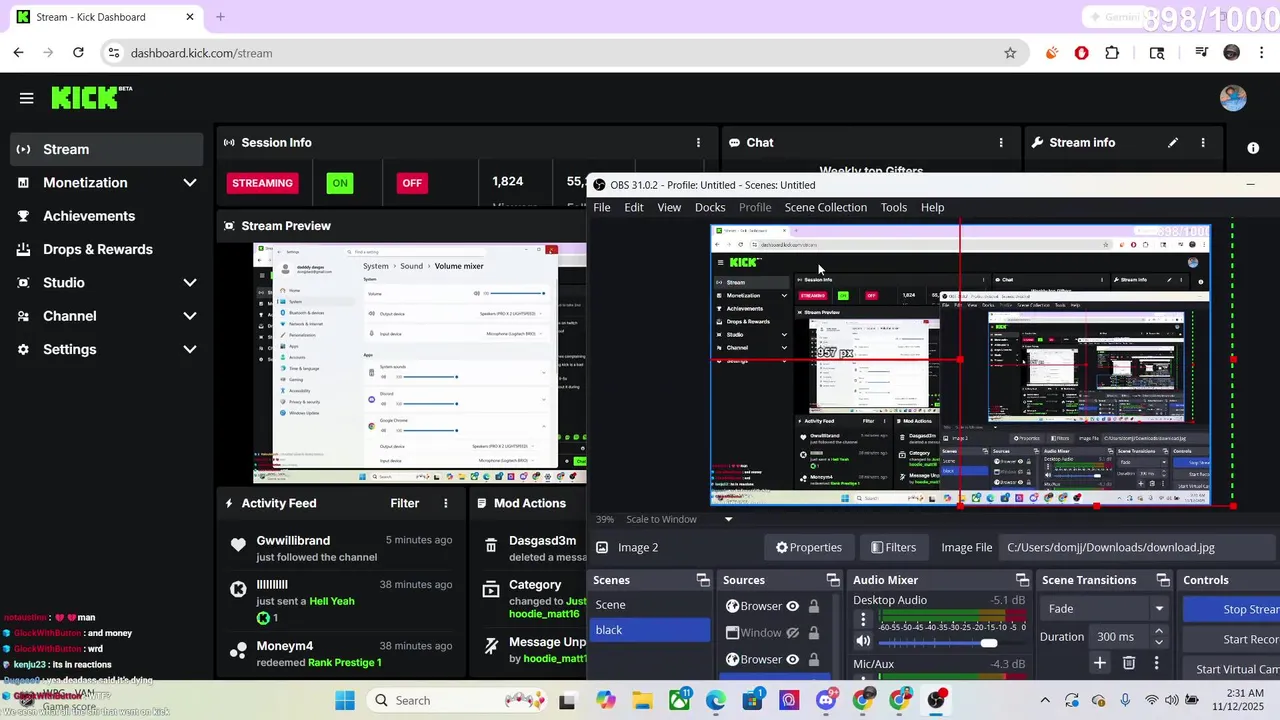Open Discord from the taskbar

[826, 700]
